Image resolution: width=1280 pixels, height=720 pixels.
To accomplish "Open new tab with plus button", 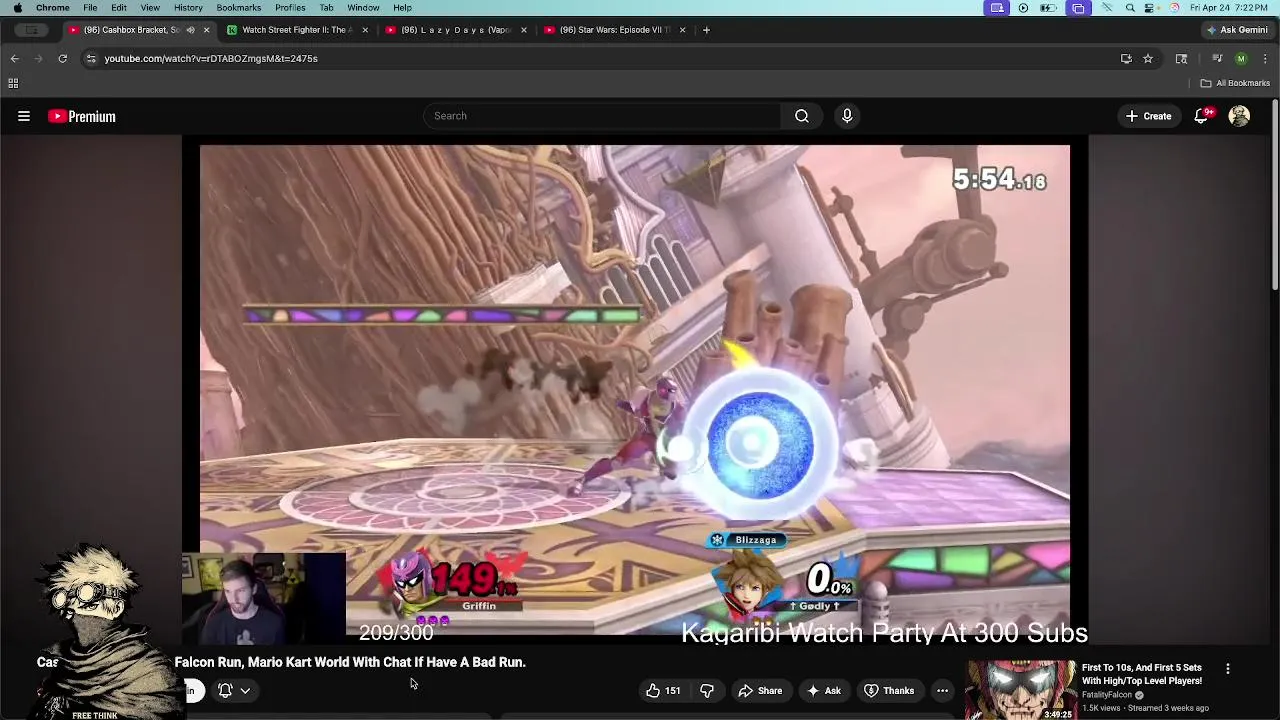I will coord(706,30).
